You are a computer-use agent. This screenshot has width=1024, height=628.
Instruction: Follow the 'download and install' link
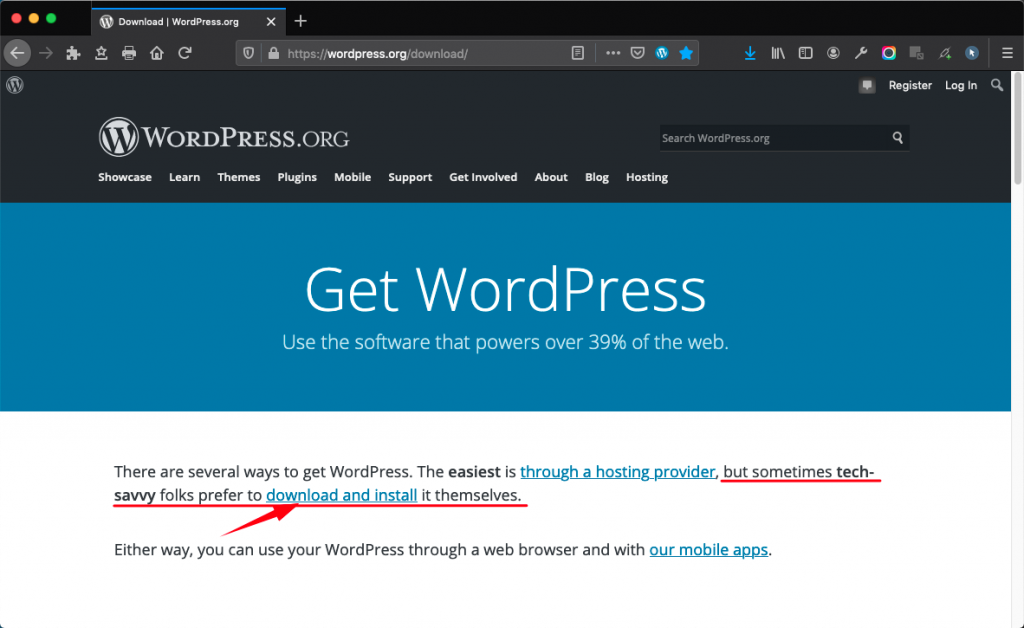pos(342,495)
